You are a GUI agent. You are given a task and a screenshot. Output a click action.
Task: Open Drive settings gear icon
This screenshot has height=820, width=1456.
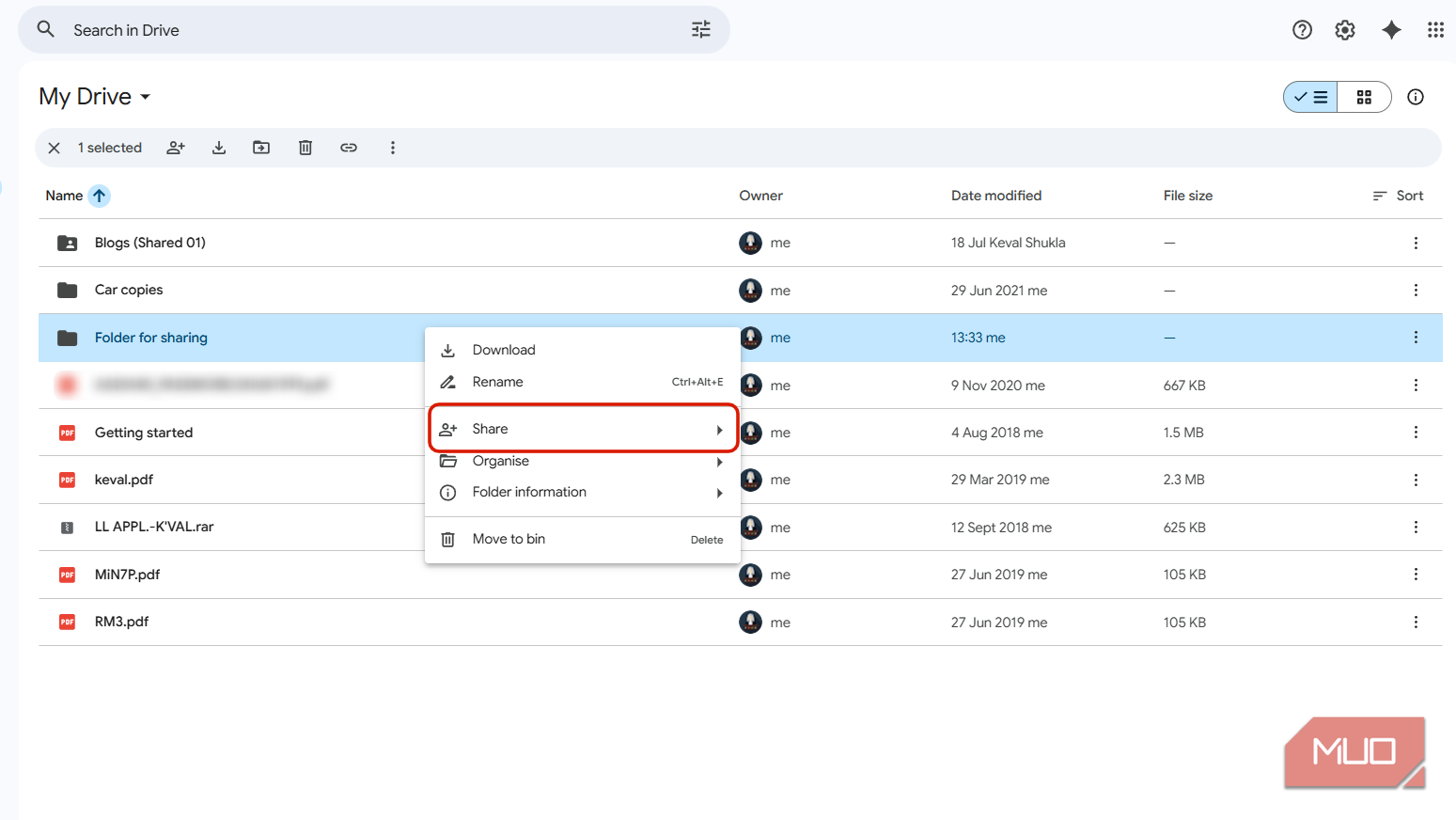(x=1345, y=30)
